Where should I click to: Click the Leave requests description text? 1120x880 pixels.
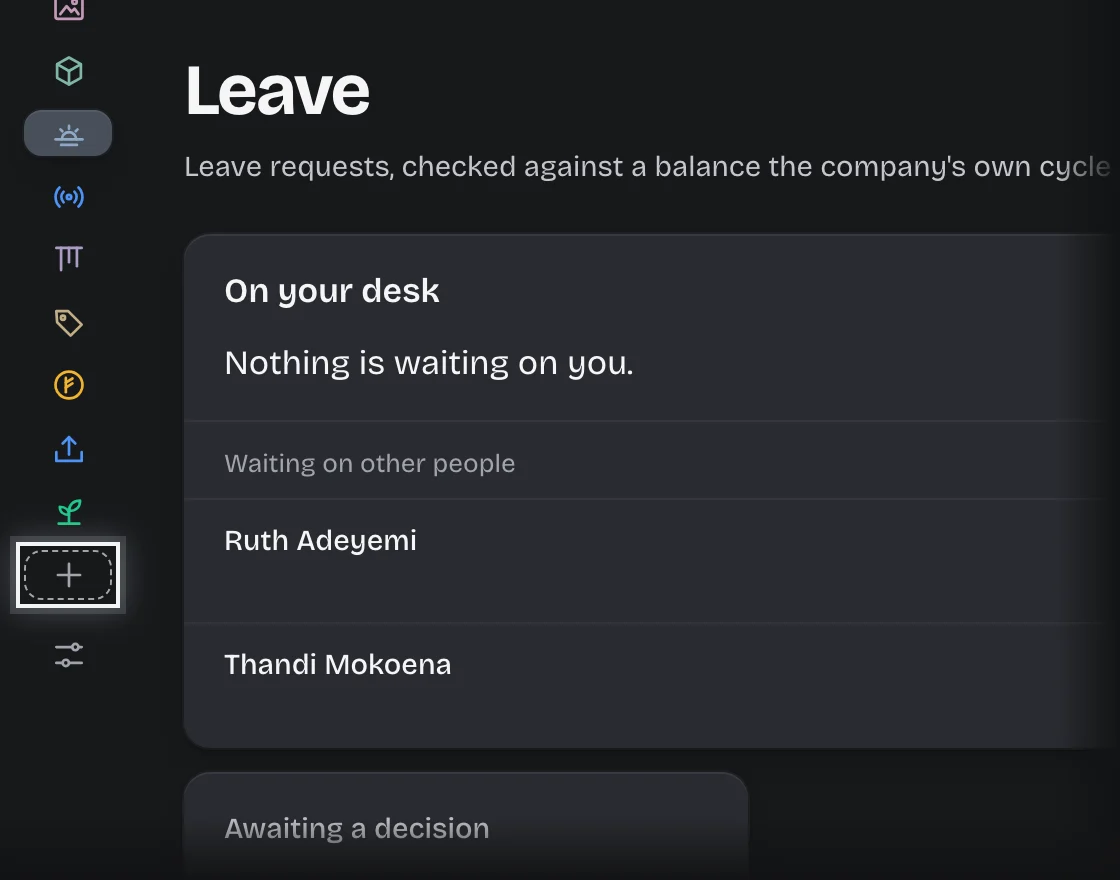pos(647,167)
